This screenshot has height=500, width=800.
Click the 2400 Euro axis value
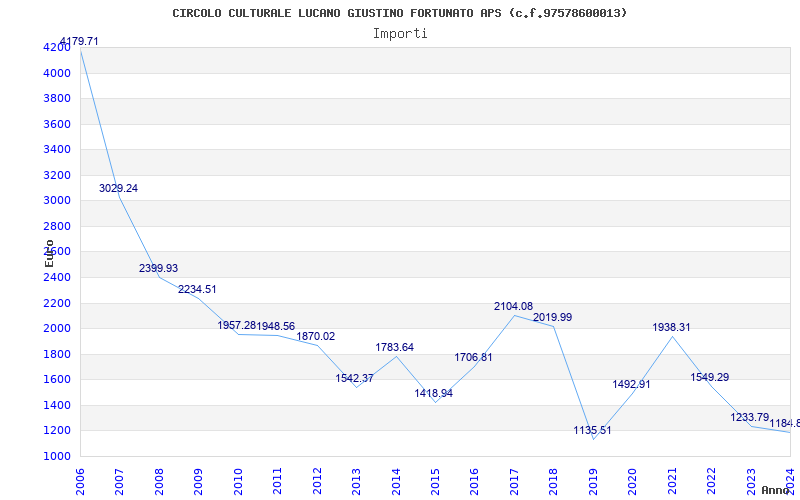[57, 278]
